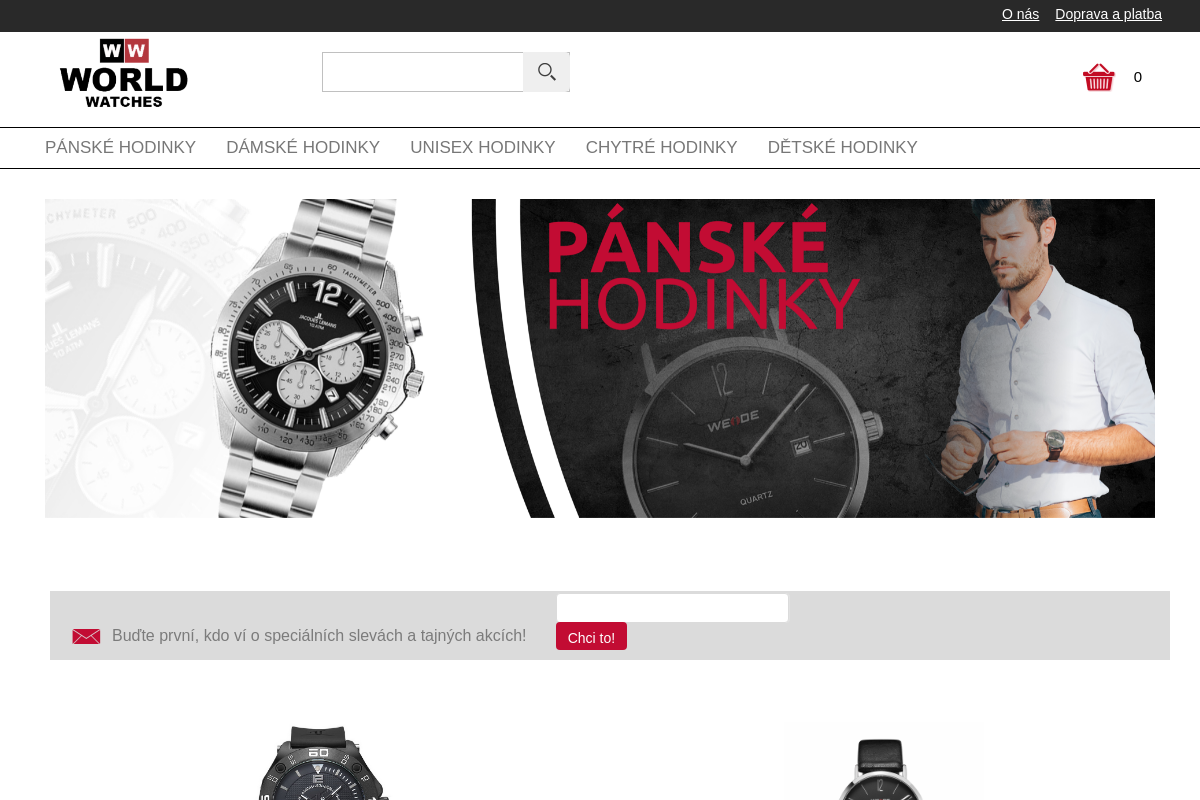
Task: Click the search magnifier icon
Action: coord(546,72)
